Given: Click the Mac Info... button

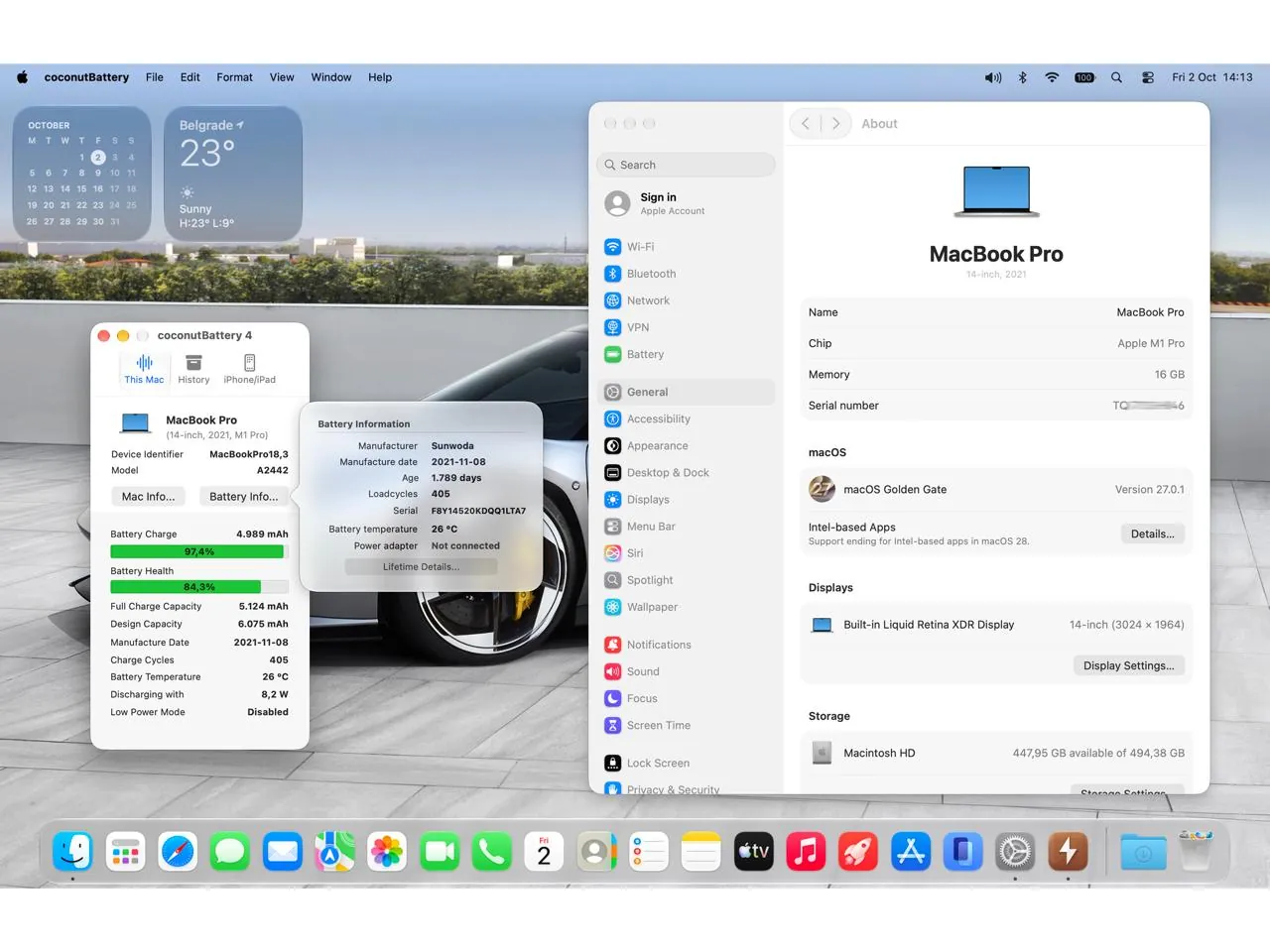Looking at the screenshot, I should 148,497.
